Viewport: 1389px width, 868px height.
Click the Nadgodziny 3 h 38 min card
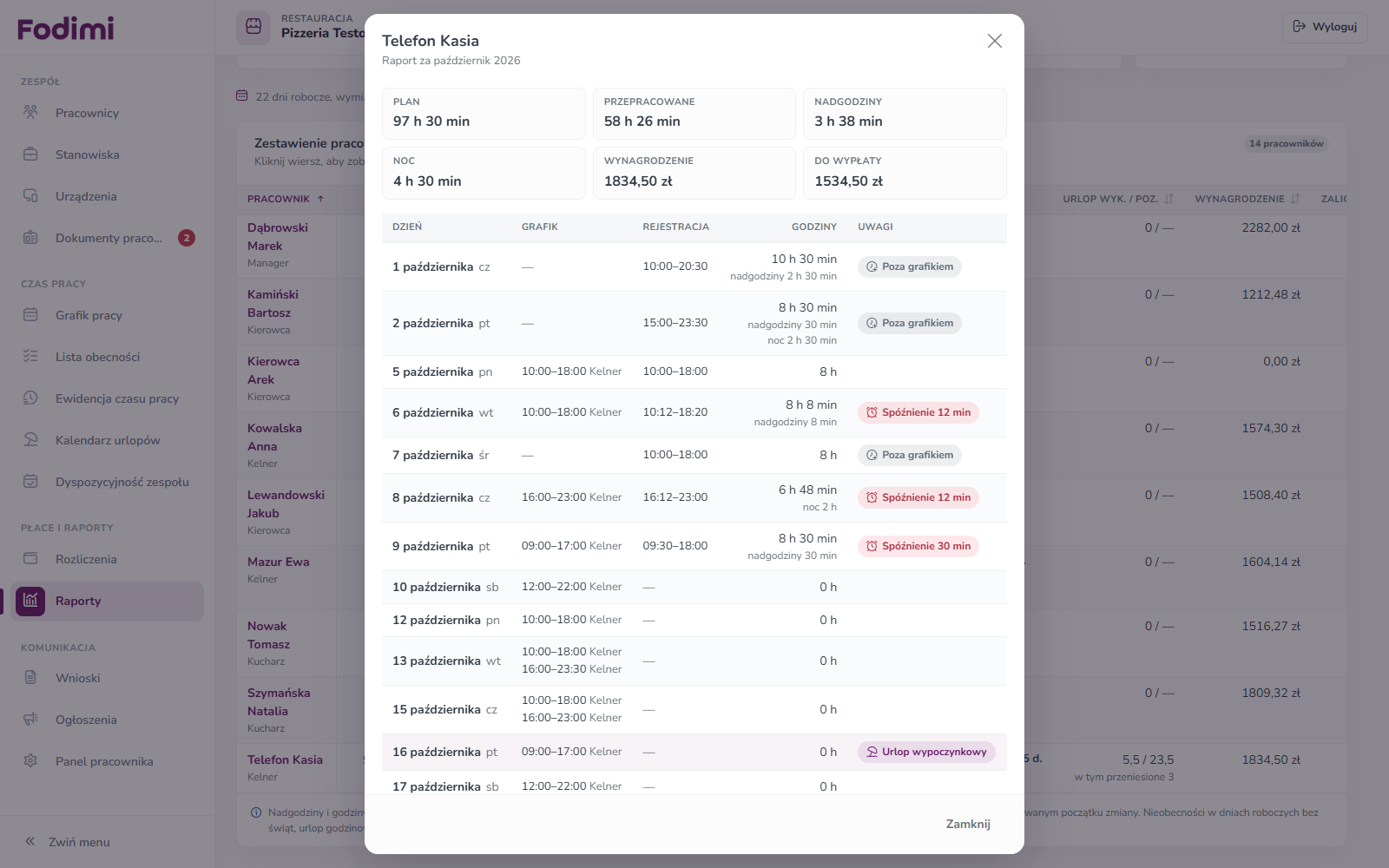point(905,114)
